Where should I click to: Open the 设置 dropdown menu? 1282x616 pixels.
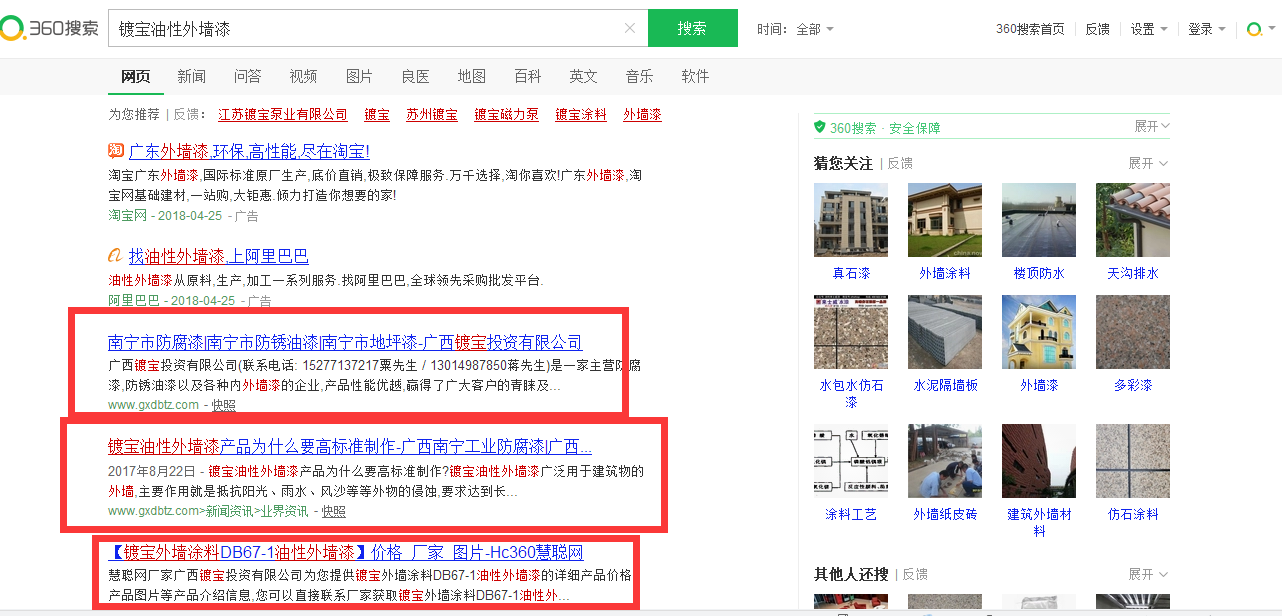click(1149, 29)
